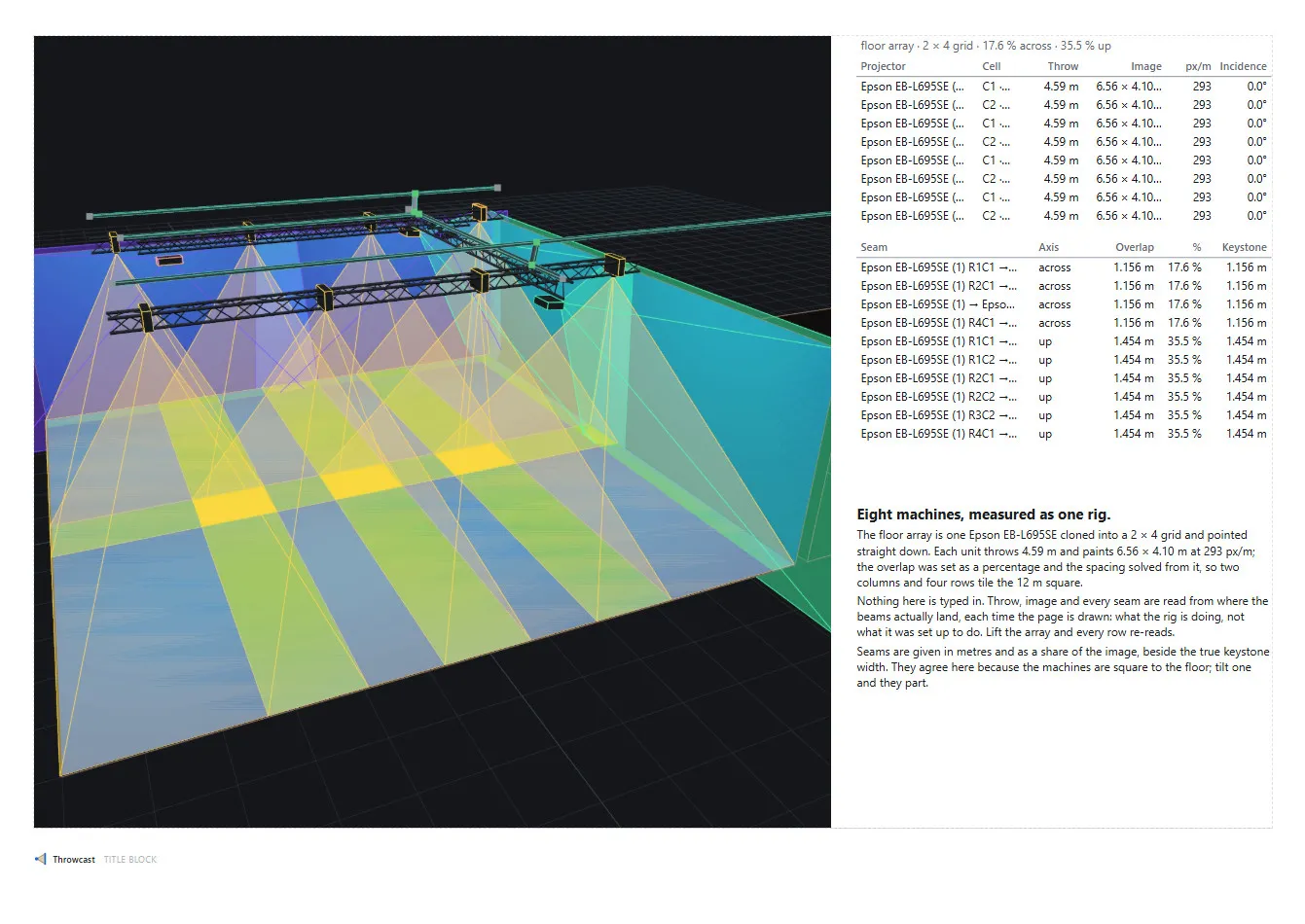The image size is (1305, 924).
Task: Click the 'Eight machines, measured as one rig.' heading
Action: 983,515
